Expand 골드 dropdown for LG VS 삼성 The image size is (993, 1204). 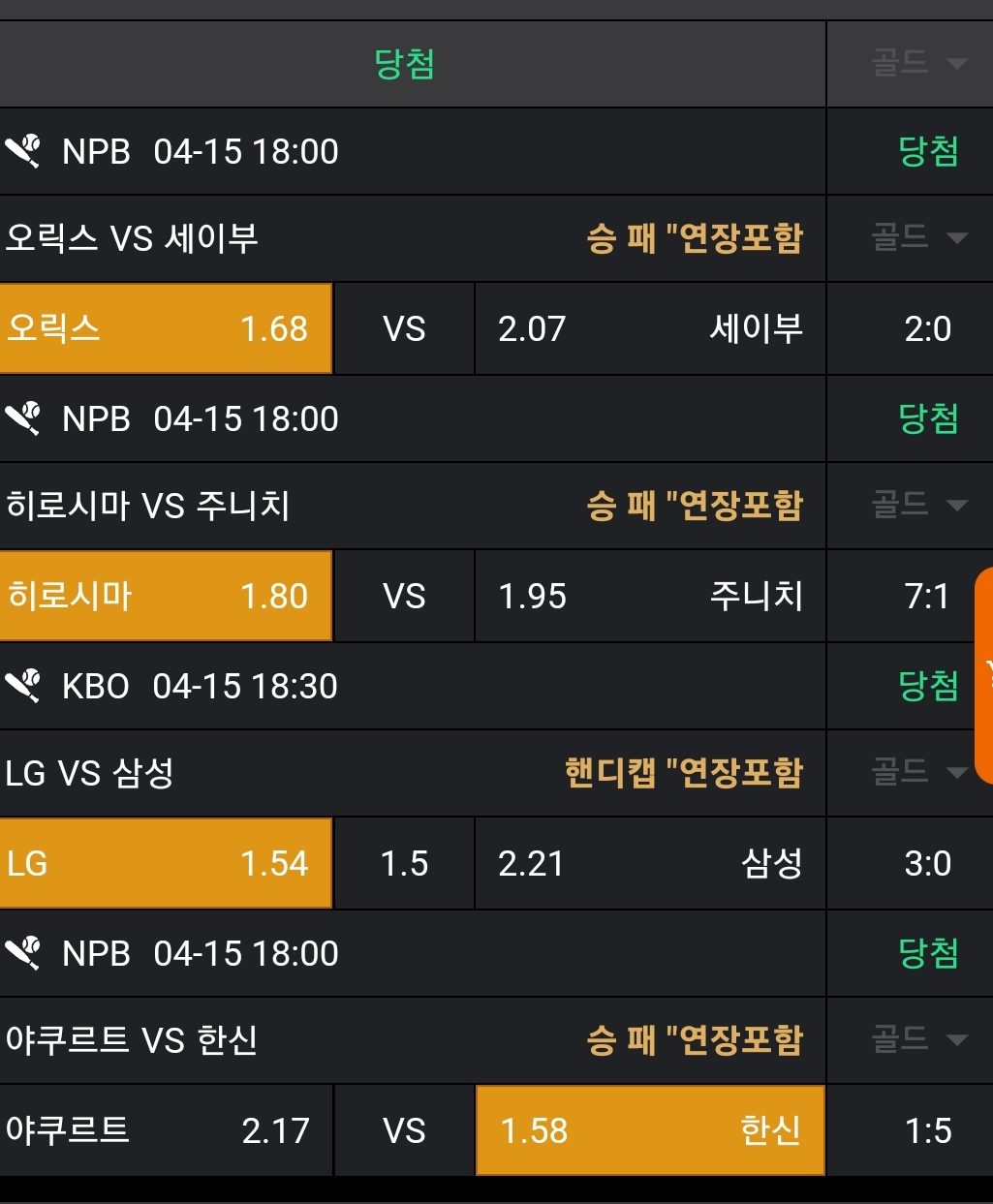click(918, 772)
